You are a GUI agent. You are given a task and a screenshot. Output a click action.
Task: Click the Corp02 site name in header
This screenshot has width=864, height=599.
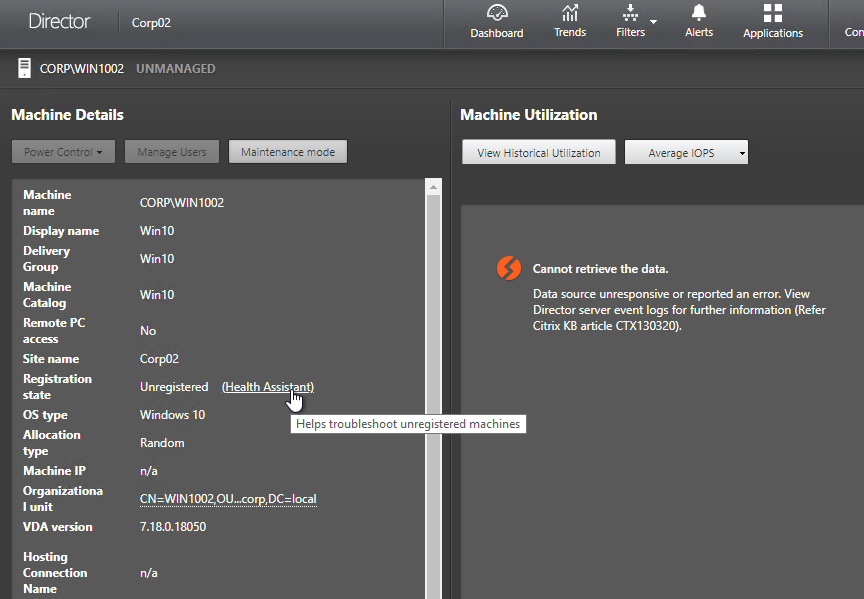151,23
